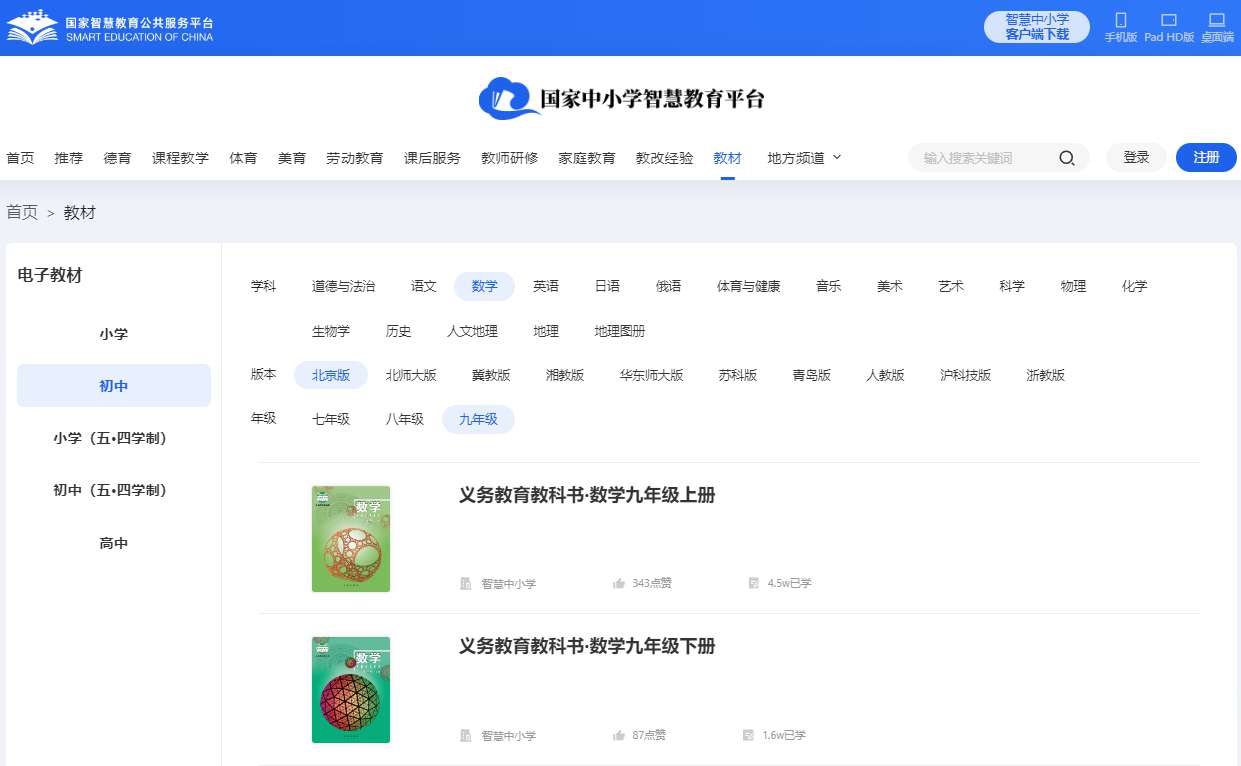1241x766 pixels.
Task: Choose the 历史 subject filter
Action: tap(398, 331)
